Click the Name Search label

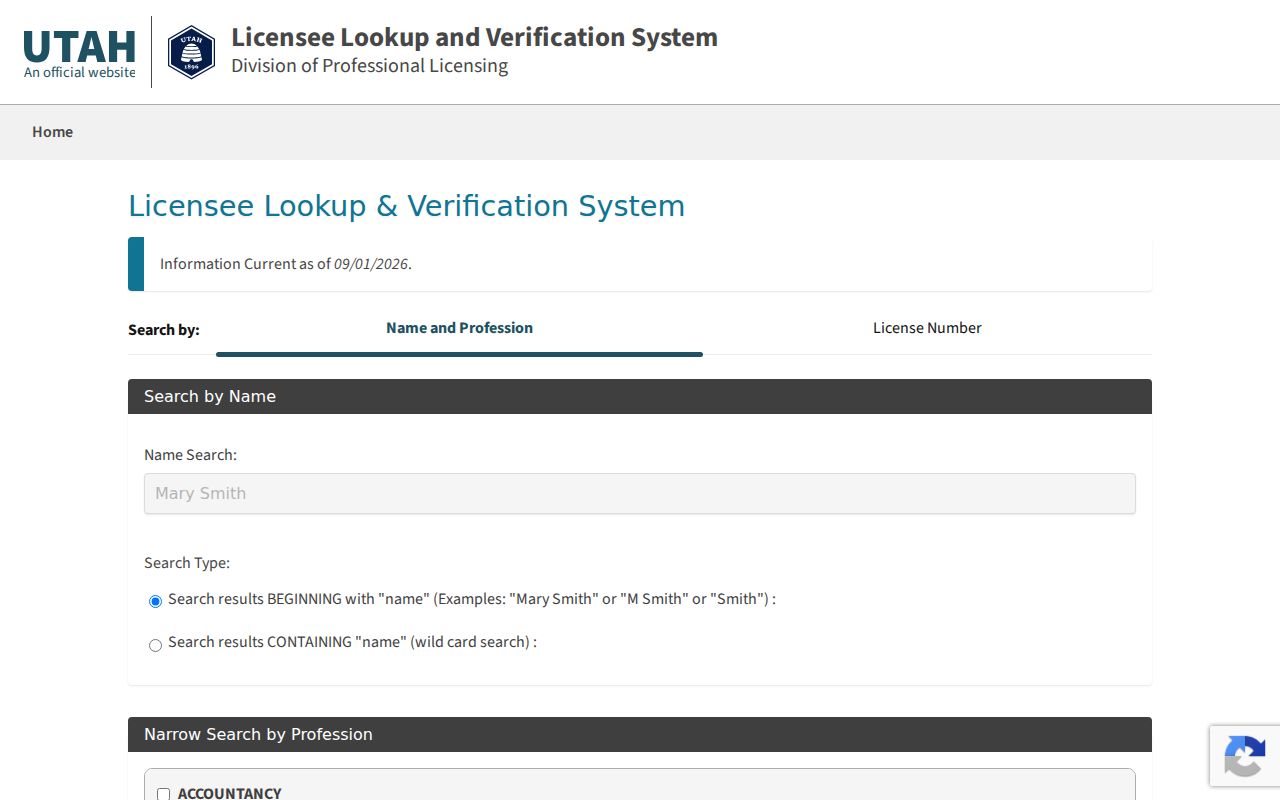pos(190,455)
